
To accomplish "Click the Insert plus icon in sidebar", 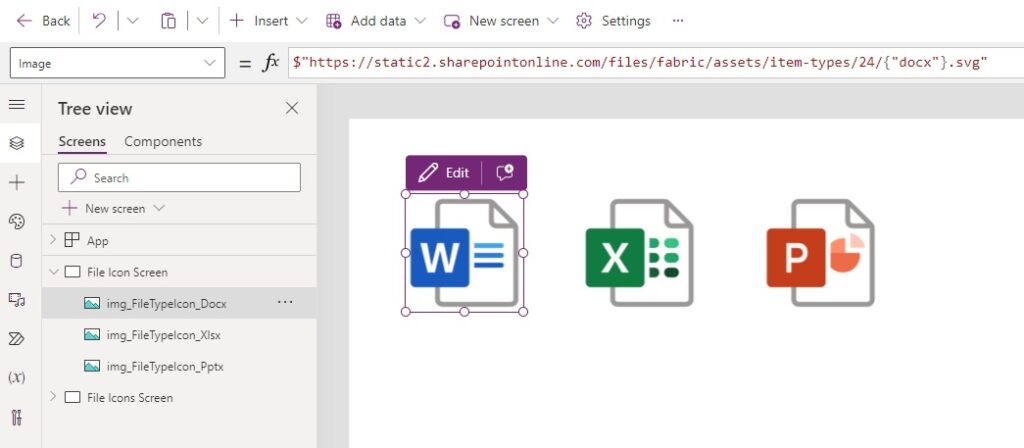I will tap(17, 183).
